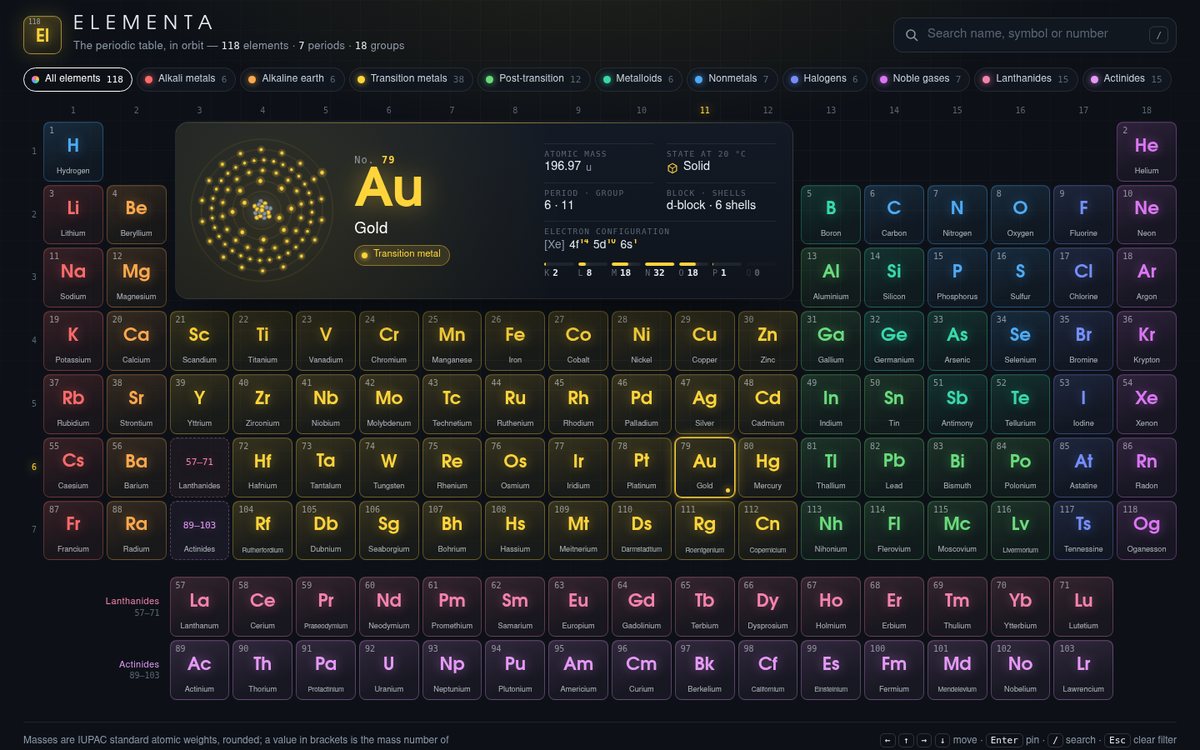The width and height of the screenshot is (1200, 750).
Task: Select the Oganesson element tile
Action: 1146,530
